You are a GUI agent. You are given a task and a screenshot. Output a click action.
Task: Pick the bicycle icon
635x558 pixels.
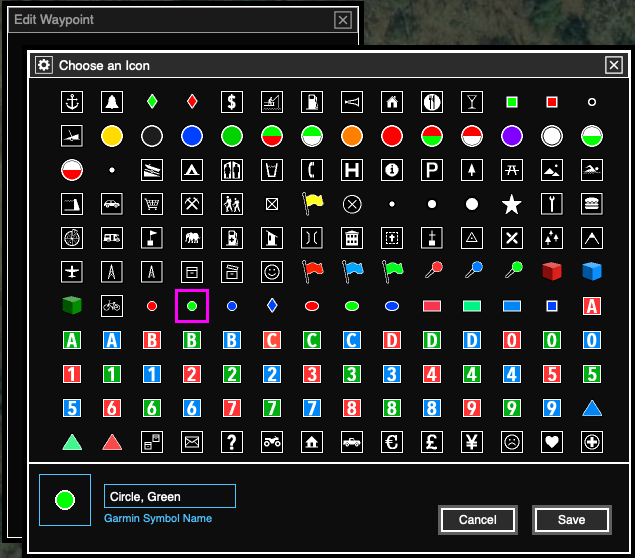coord(112,306)
